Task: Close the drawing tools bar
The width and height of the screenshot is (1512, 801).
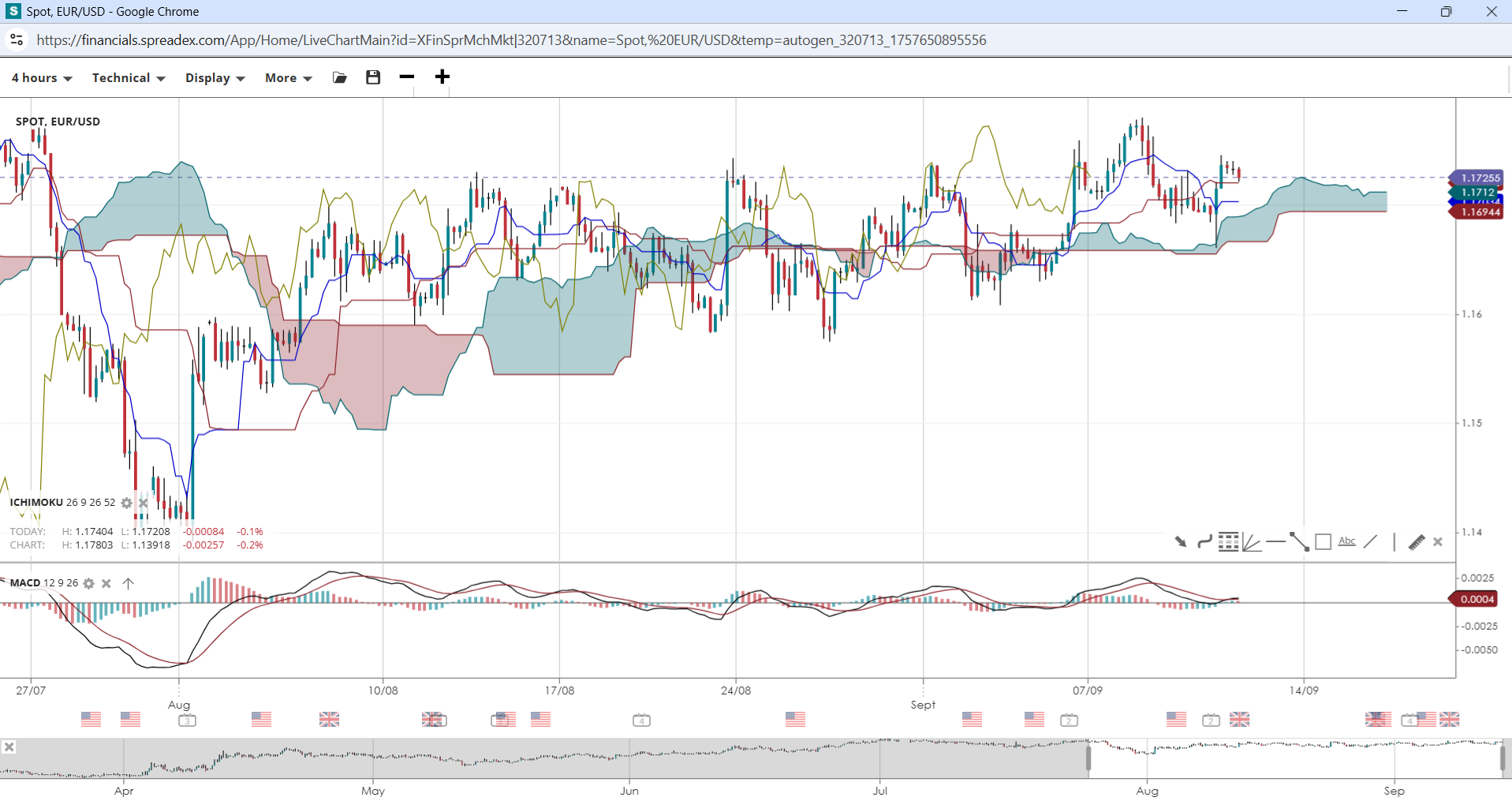Action: coord(1438,542)
